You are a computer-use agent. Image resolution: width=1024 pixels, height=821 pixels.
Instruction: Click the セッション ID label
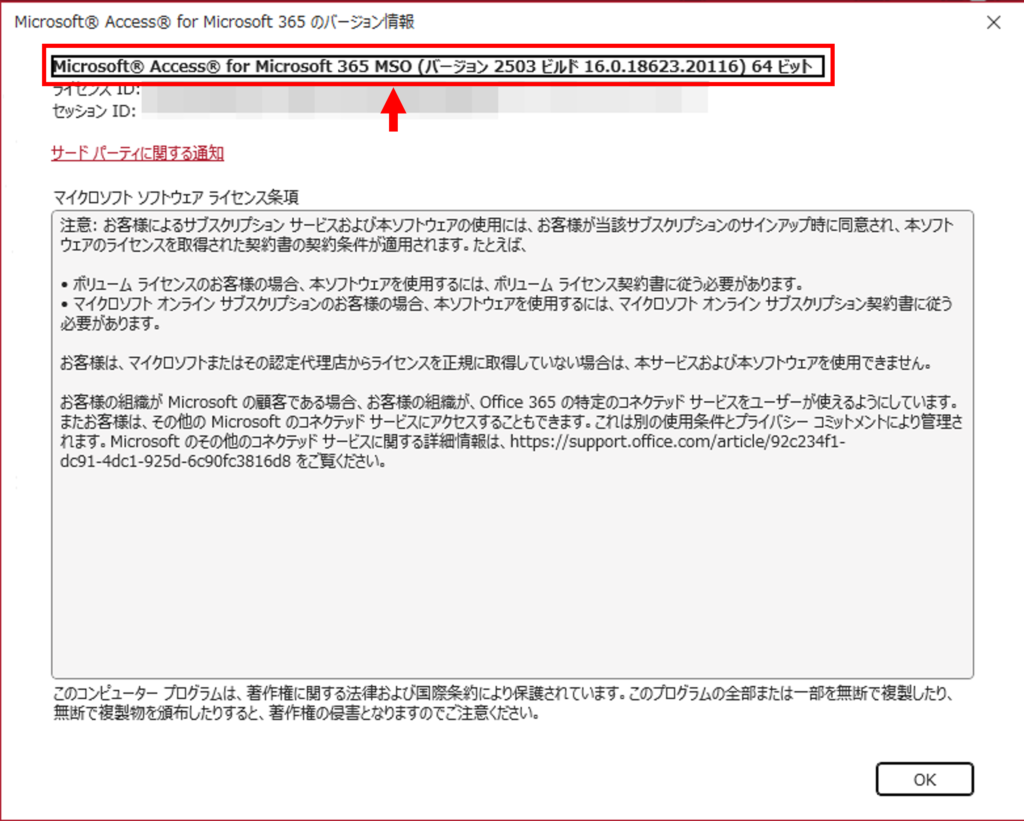(95, 110)
